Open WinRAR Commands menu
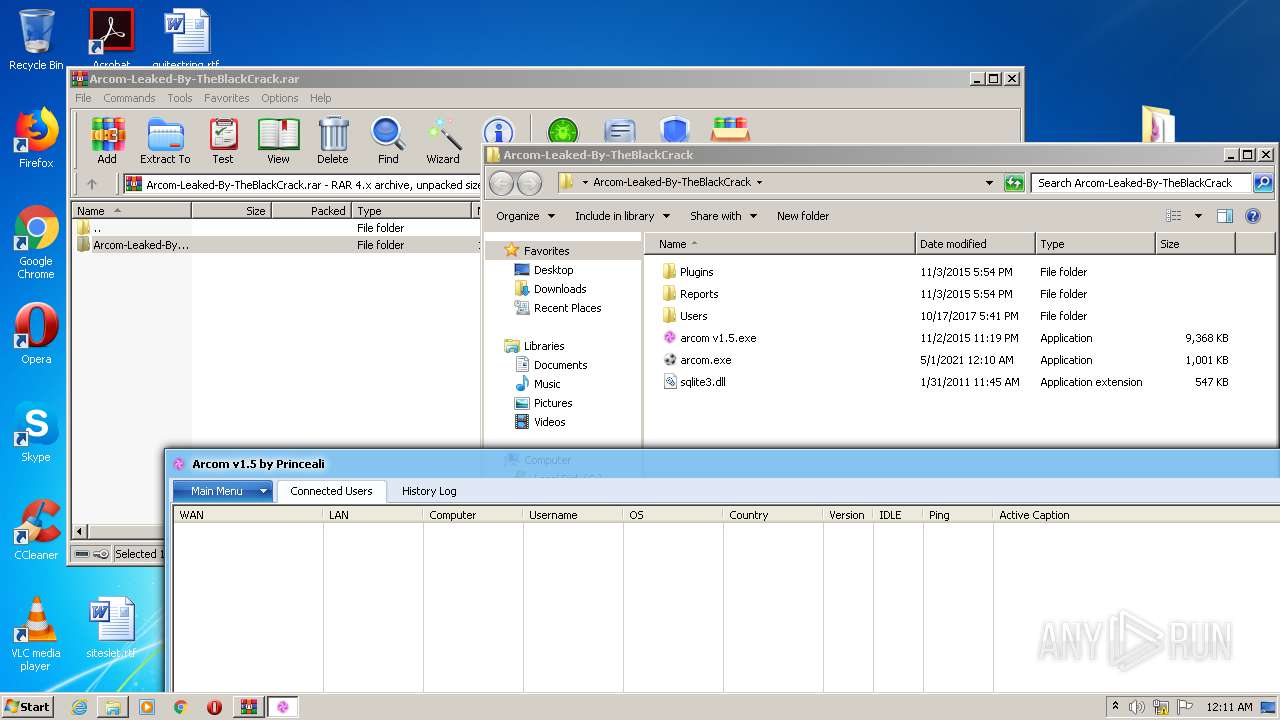 [x=129, y=98]
